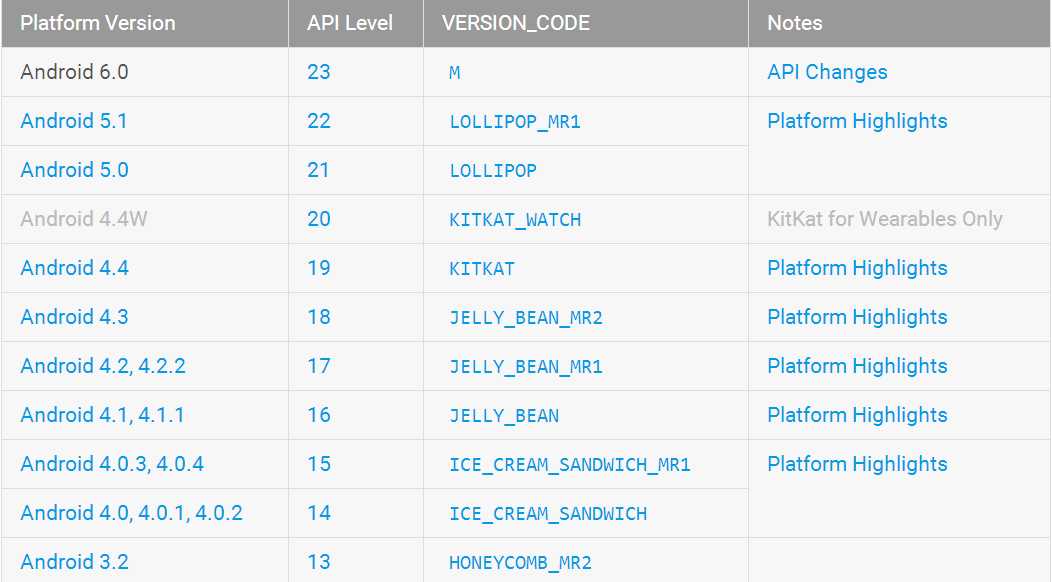Open the JELLY_BEAN version code link
Image resolution: width=1052 pixels, height=582 pixels.
coord(504,416)
